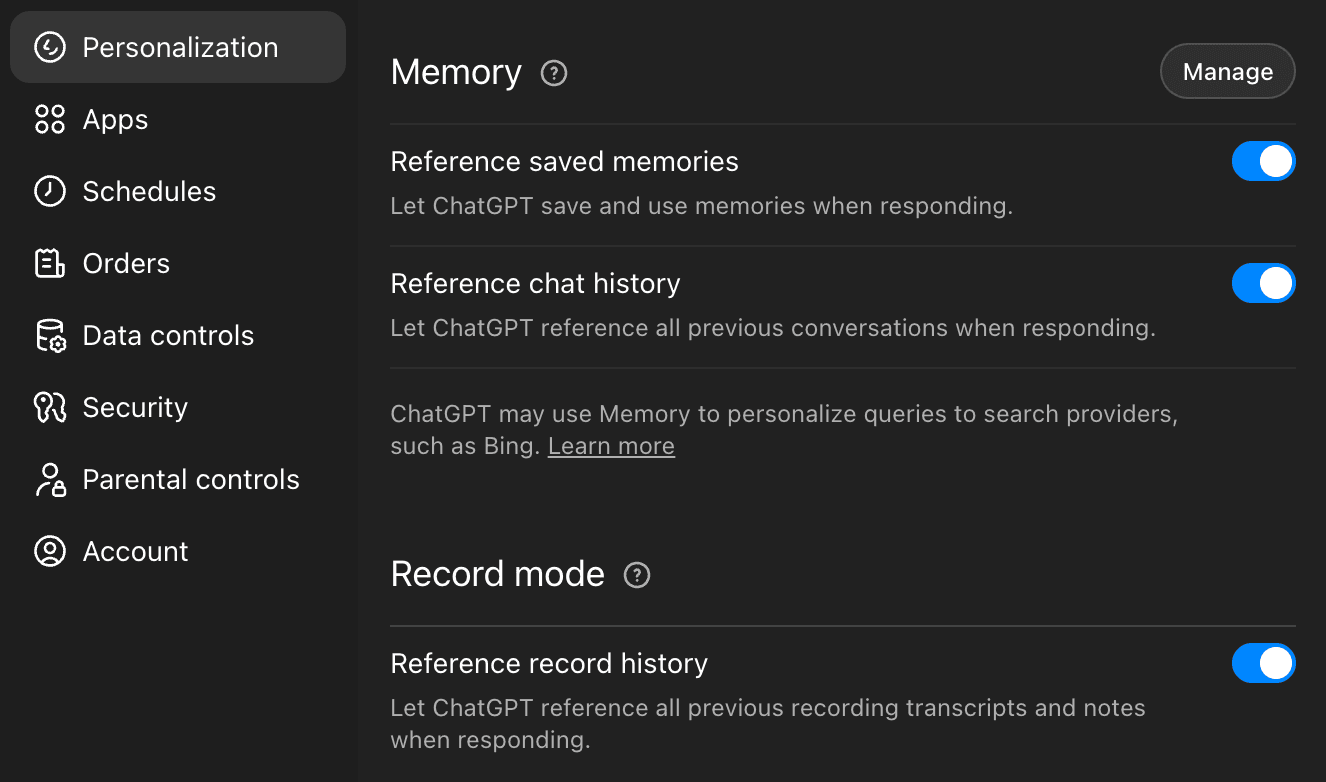Toggle off Reference chat history
The height and width of the screenshot is (782, 1326).
[x=1264, y=283]
